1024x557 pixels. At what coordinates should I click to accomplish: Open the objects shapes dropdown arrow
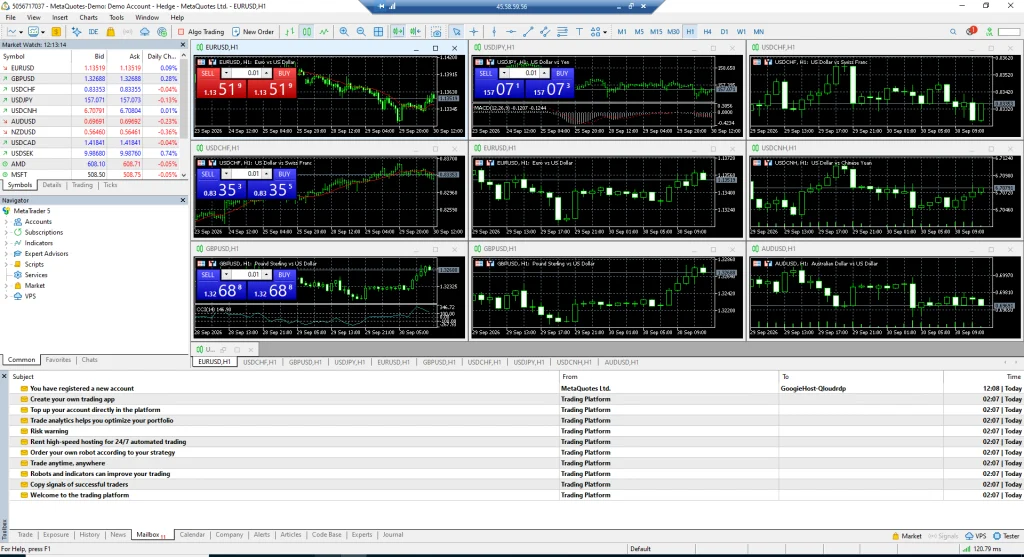coord(605,32)
